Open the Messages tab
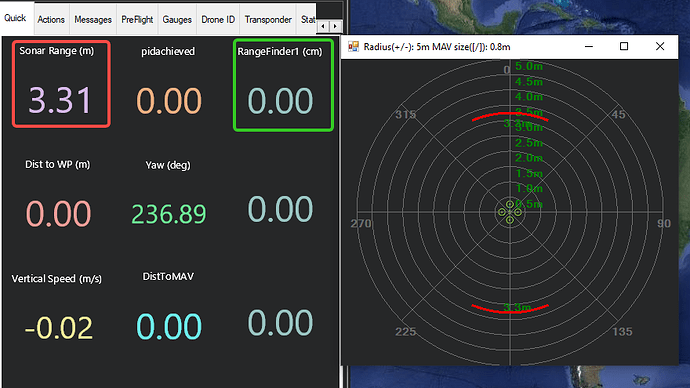The height and width of the screenshot is (388, 690). point(93,20)
